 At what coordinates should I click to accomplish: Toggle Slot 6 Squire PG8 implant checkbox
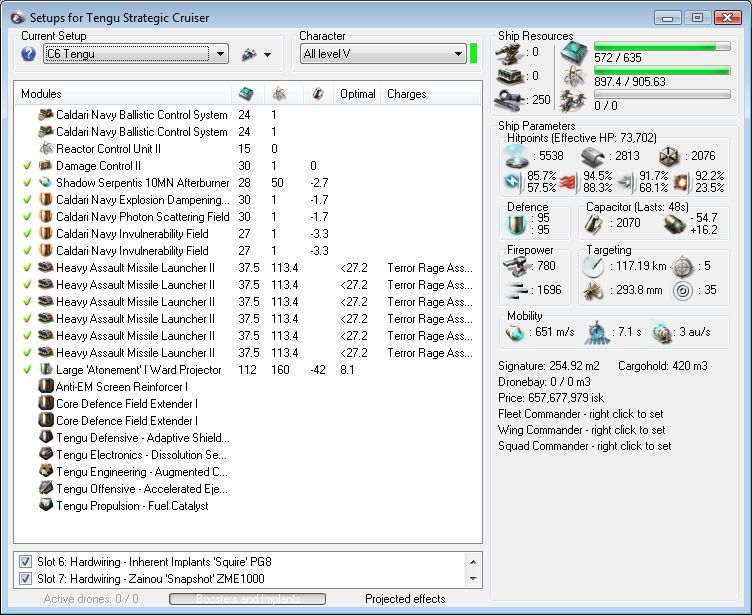click(x=25, y=561)
